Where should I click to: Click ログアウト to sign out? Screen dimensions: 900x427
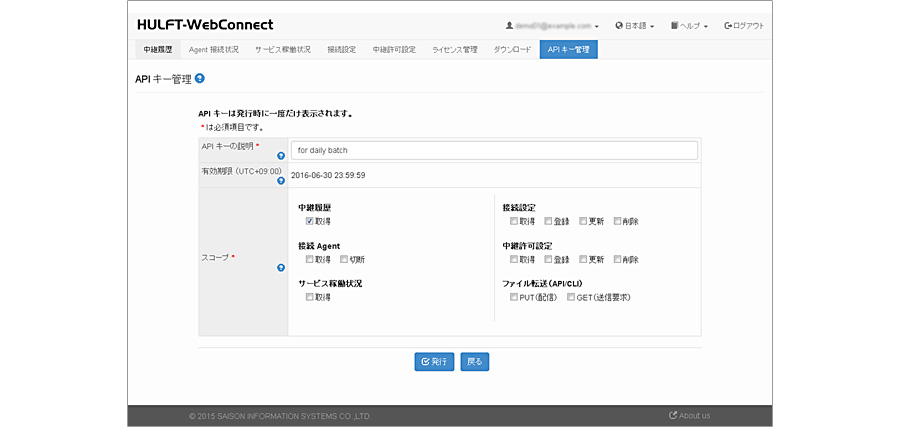coord(744,26)
